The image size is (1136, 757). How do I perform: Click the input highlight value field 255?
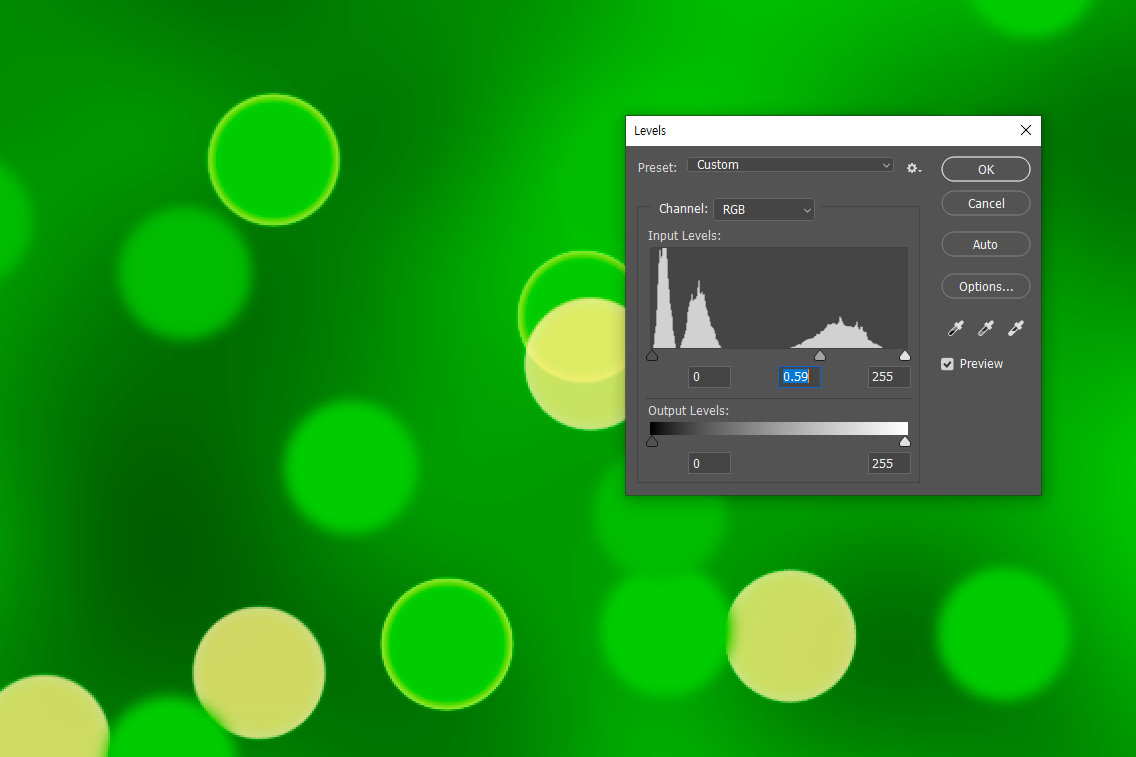pos(889,377)
